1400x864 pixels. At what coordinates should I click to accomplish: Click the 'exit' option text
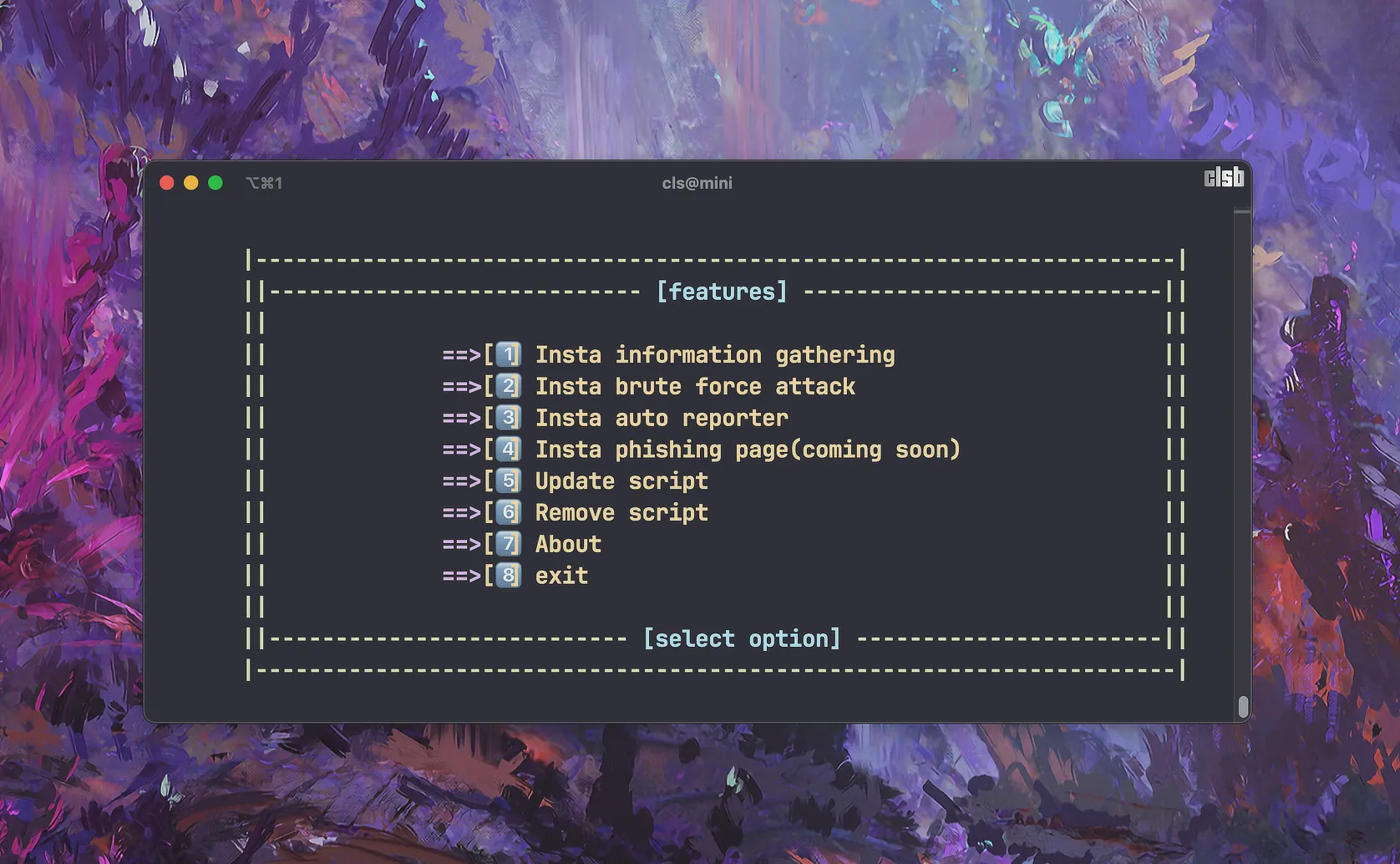coord(561,576)
